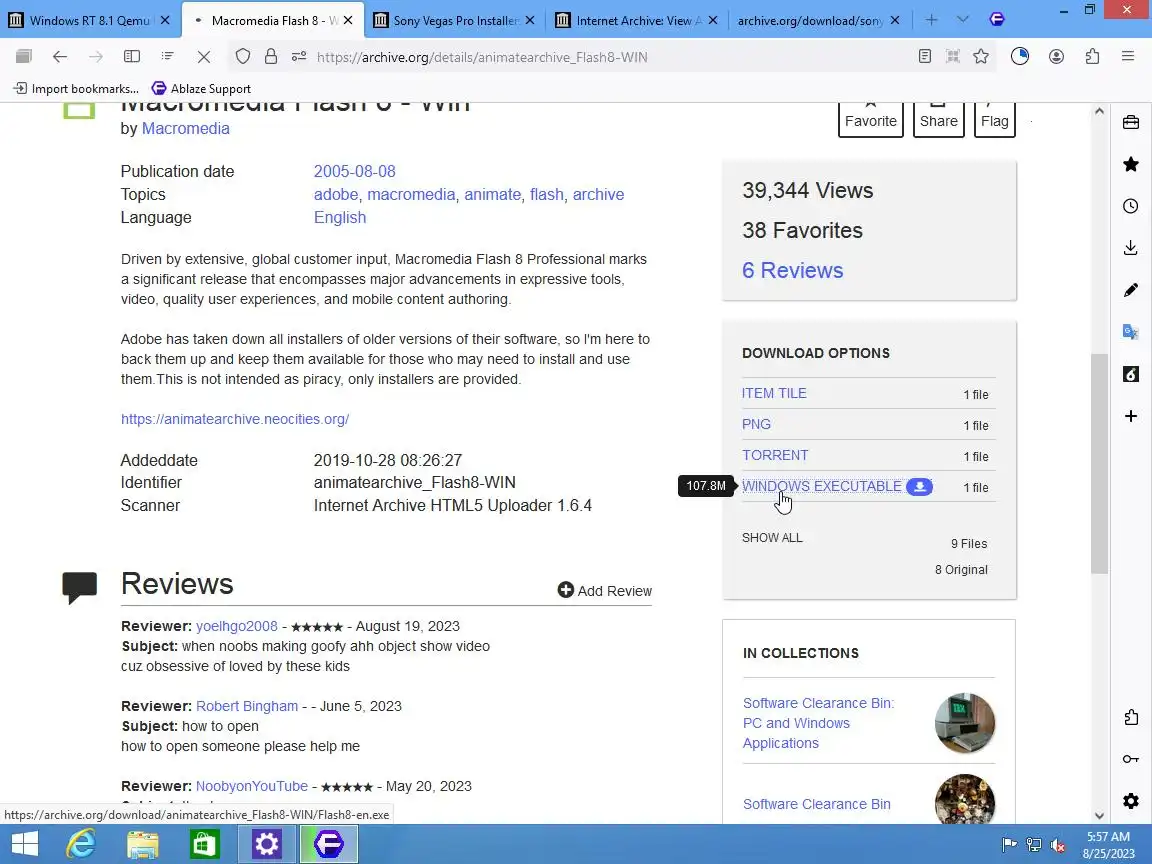Switch to archive.org/download/sony tab

[x=810, y=20]
